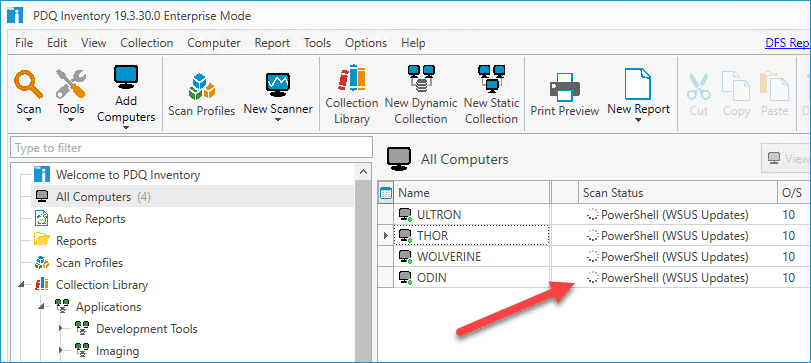Click the Copy toolbar icon
Image resolution: width=811 pixels, height=363 pixels.
coord(736,86)
